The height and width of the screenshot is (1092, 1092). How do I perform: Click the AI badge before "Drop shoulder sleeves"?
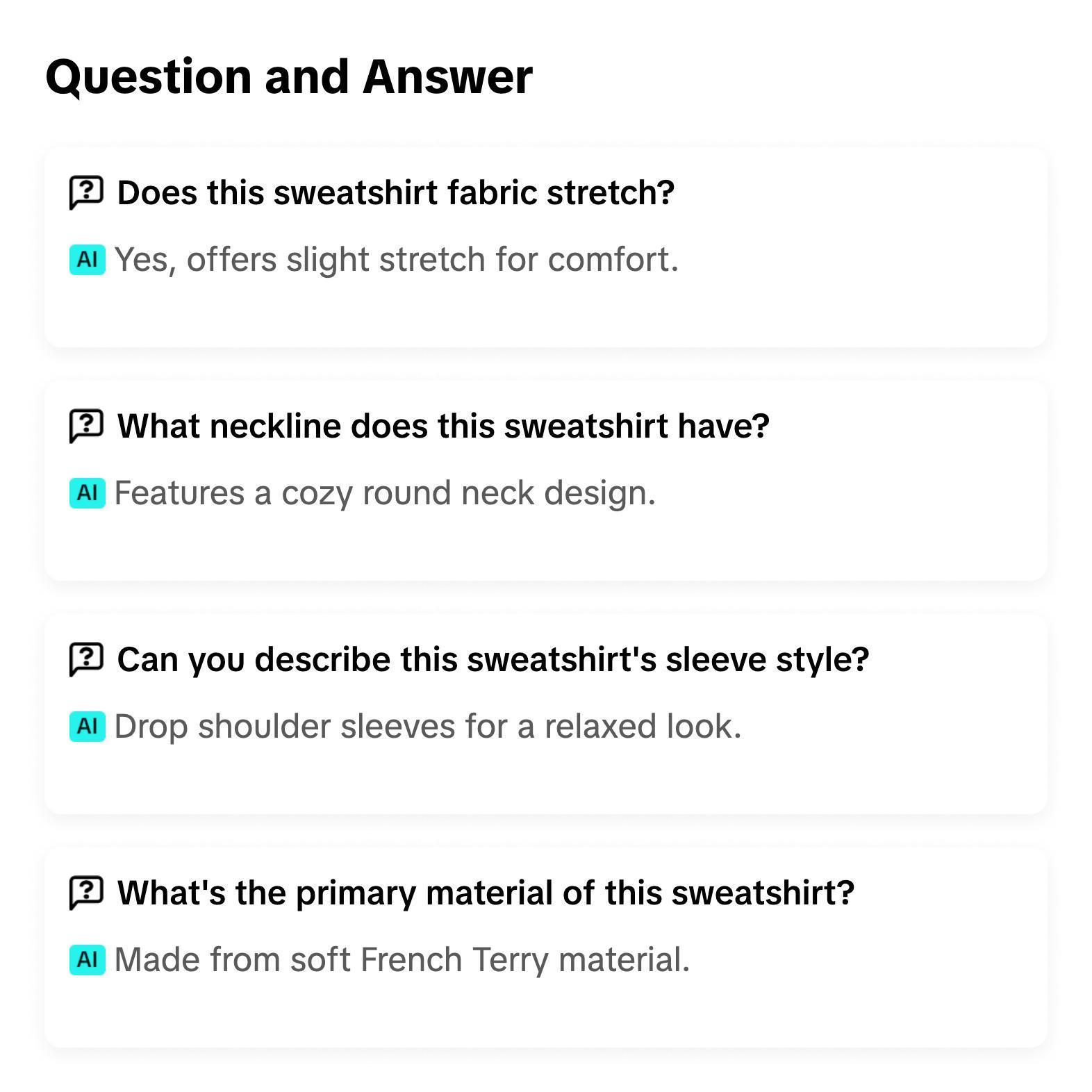tap(88, 727)
